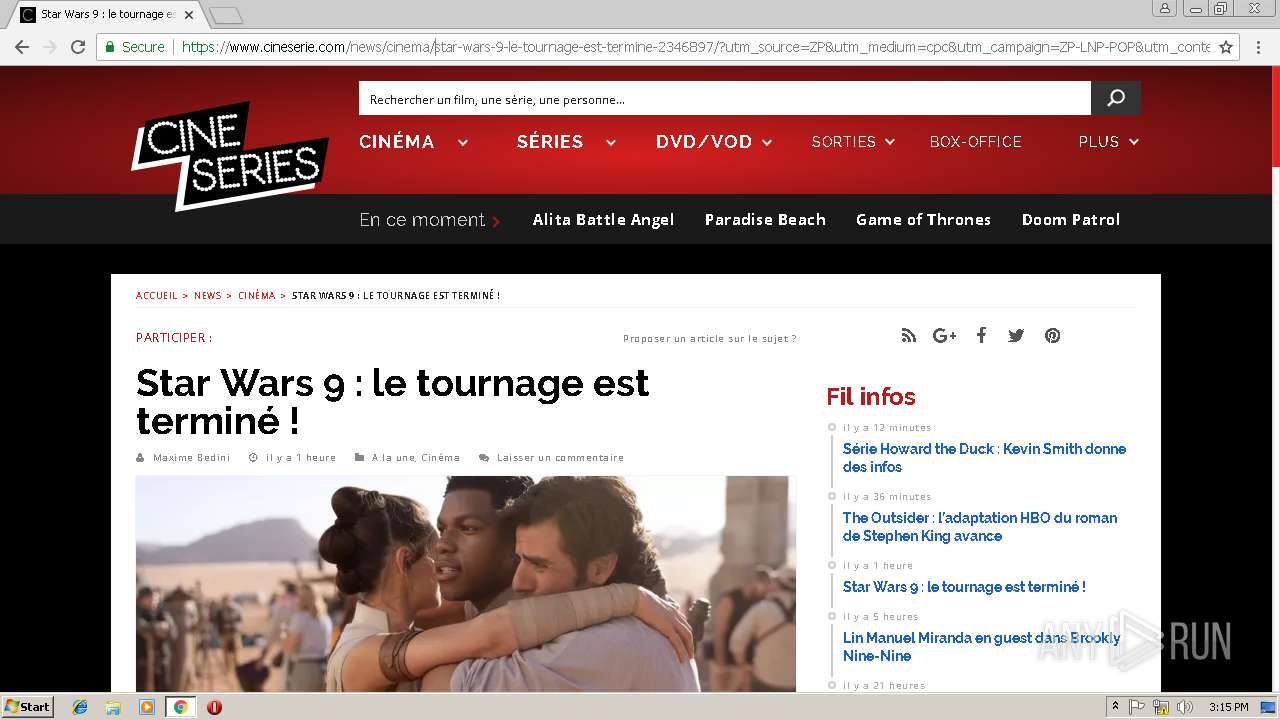Show hidden tray icons arrow
The width and height of the screenshot is (1280, 720).
point(1115,707)
